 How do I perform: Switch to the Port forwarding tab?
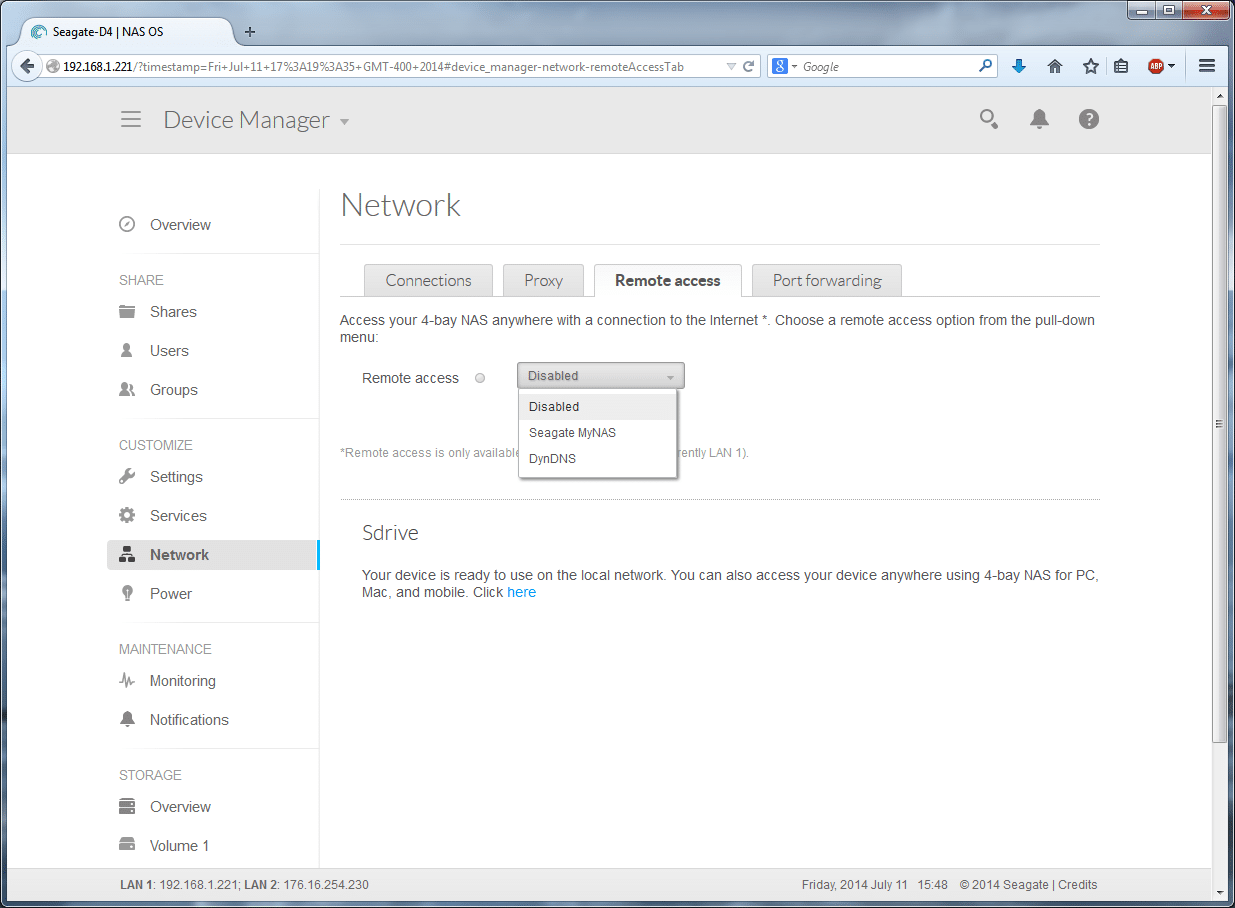[x=827, y=281]
